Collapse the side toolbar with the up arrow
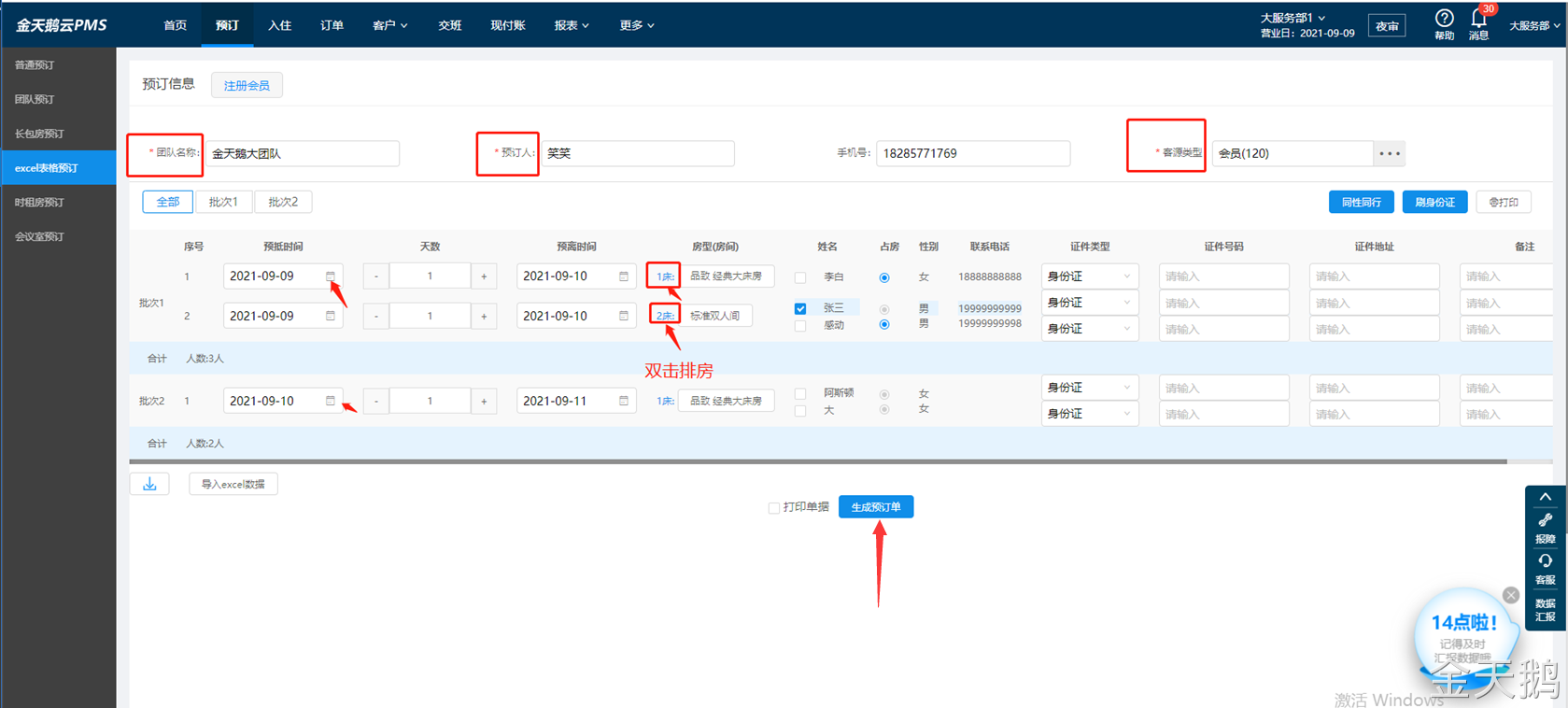The height and width of the screenshot is (708, 1568). click(x=1546, y=497)
